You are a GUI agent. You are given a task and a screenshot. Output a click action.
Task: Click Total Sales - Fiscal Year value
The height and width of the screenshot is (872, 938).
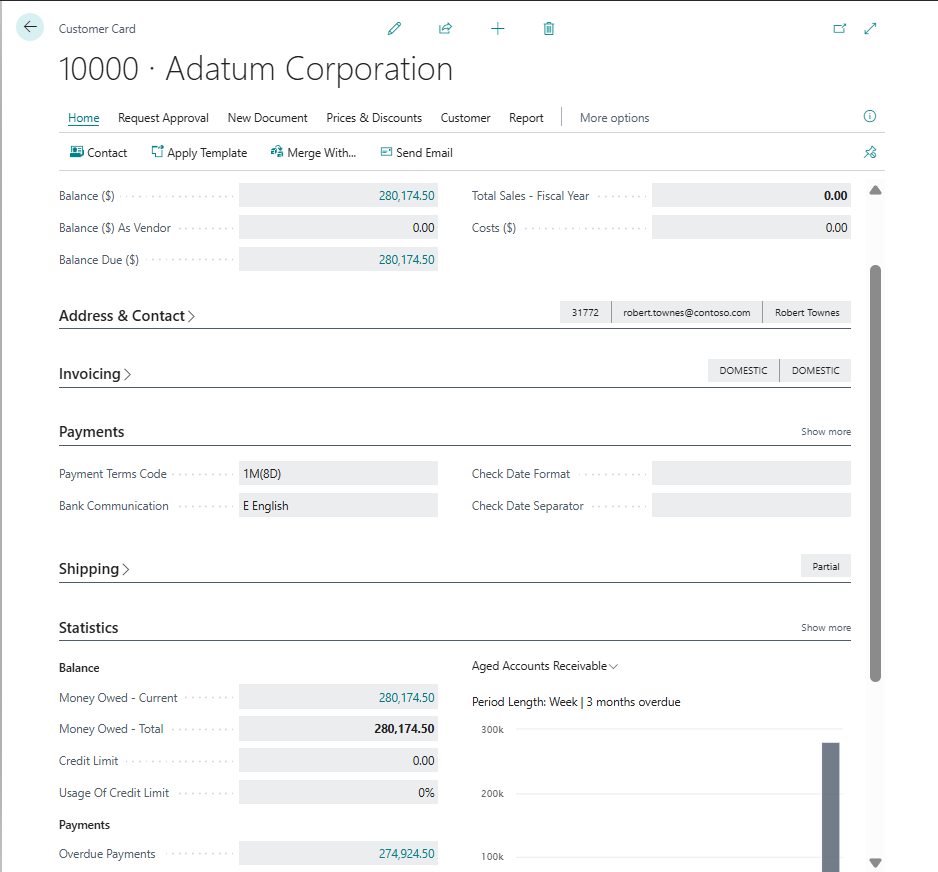(751, 196)
